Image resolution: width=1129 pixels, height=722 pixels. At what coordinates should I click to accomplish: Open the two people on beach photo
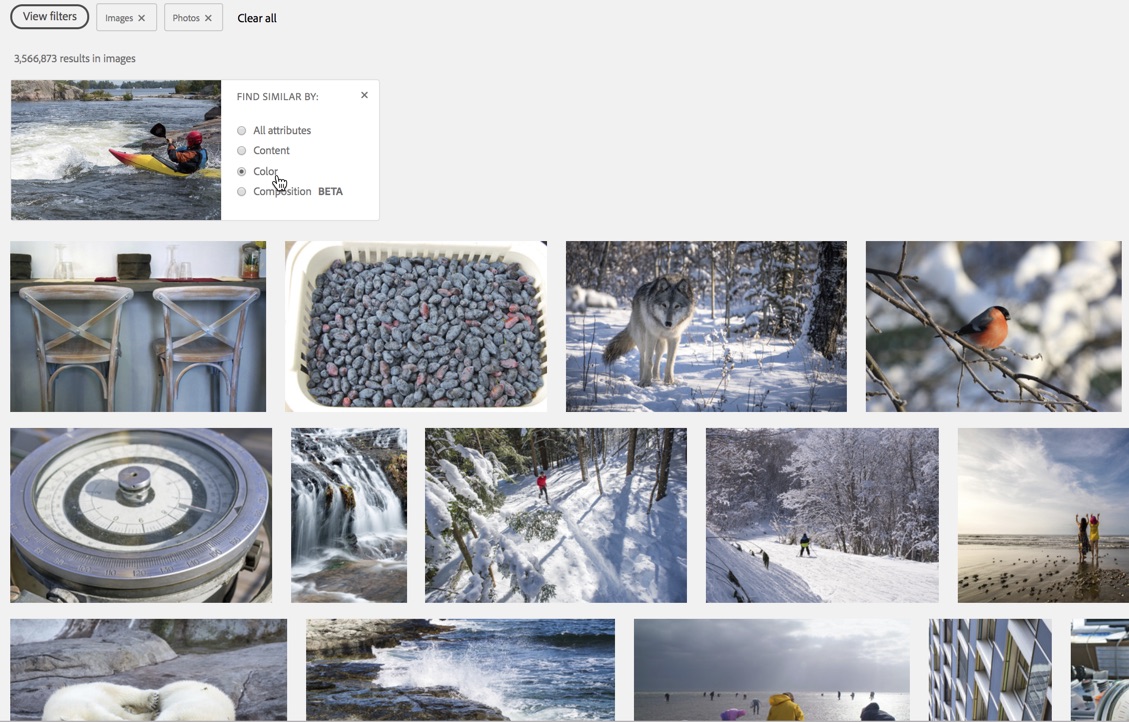pos(1043,515)
